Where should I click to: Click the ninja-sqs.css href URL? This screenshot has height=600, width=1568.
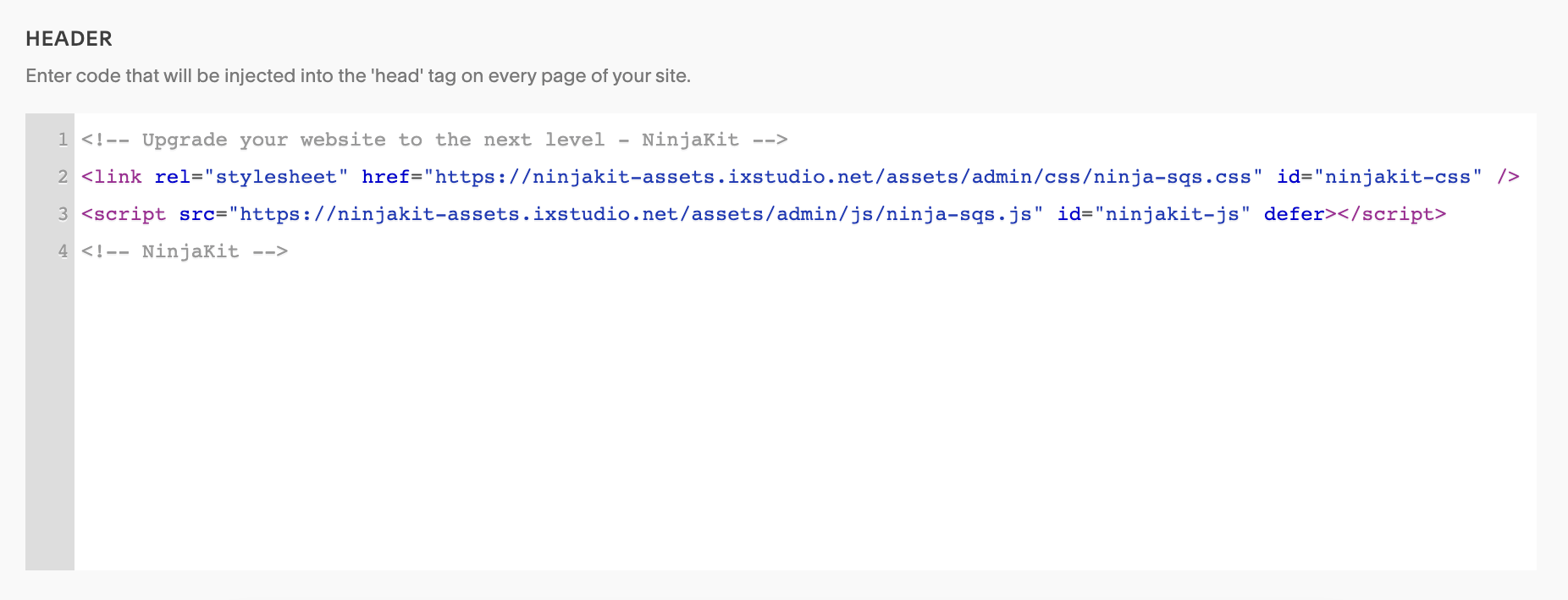point(842,177)
